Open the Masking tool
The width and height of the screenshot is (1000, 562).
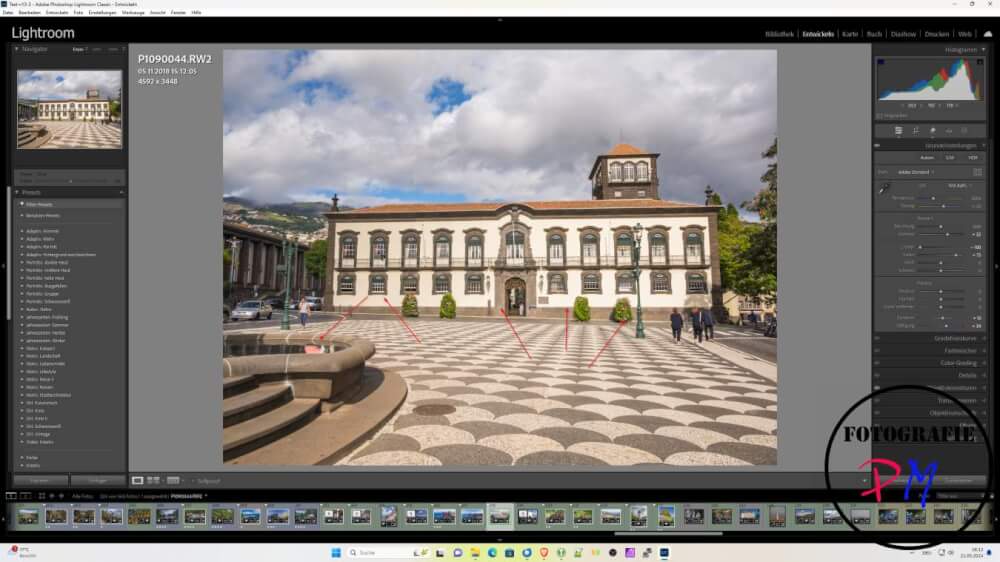pyautogui.click(x=965, y=131)
